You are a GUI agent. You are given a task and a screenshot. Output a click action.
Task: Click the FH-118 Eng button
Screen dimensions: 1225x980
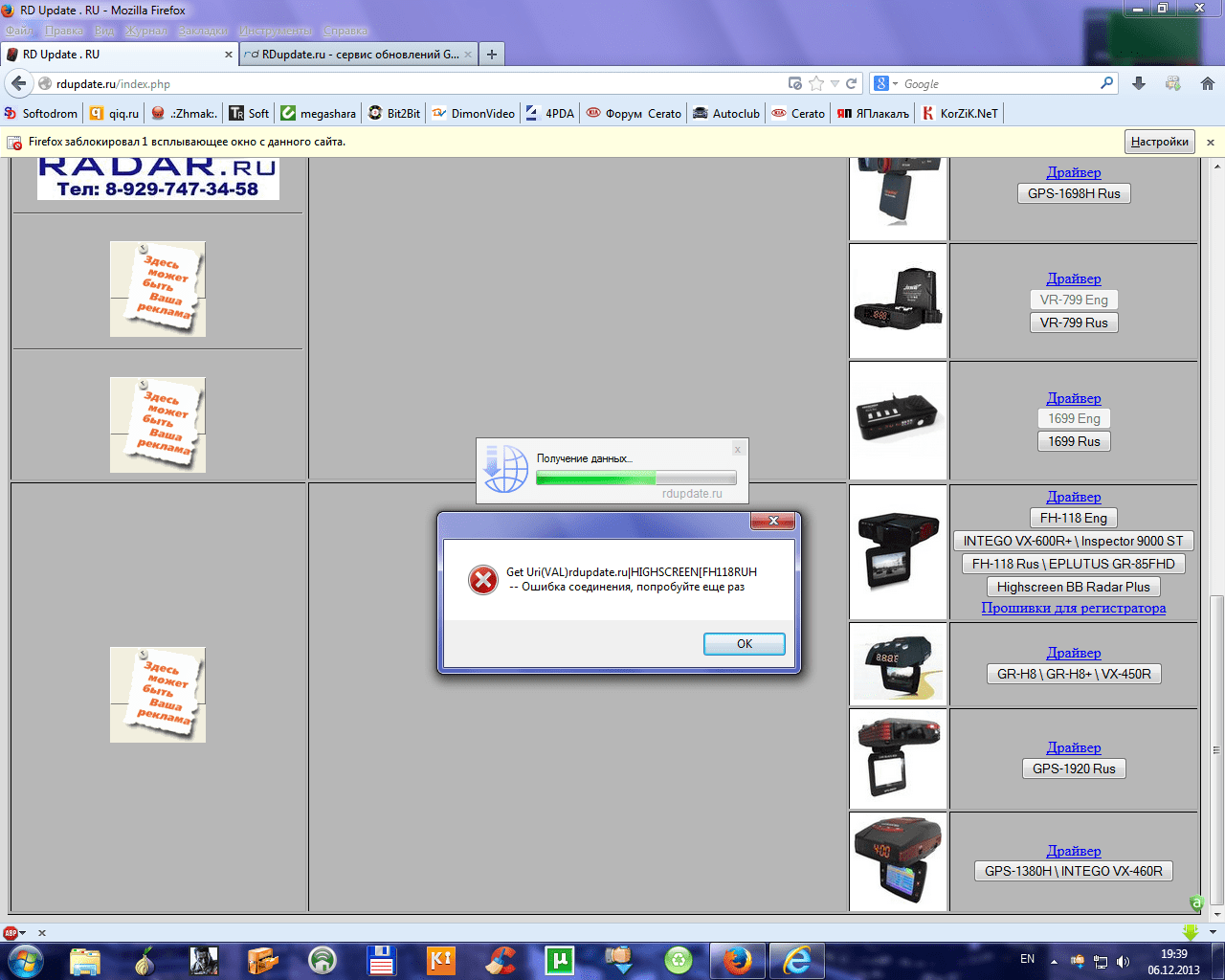[x=1074, y=518]
